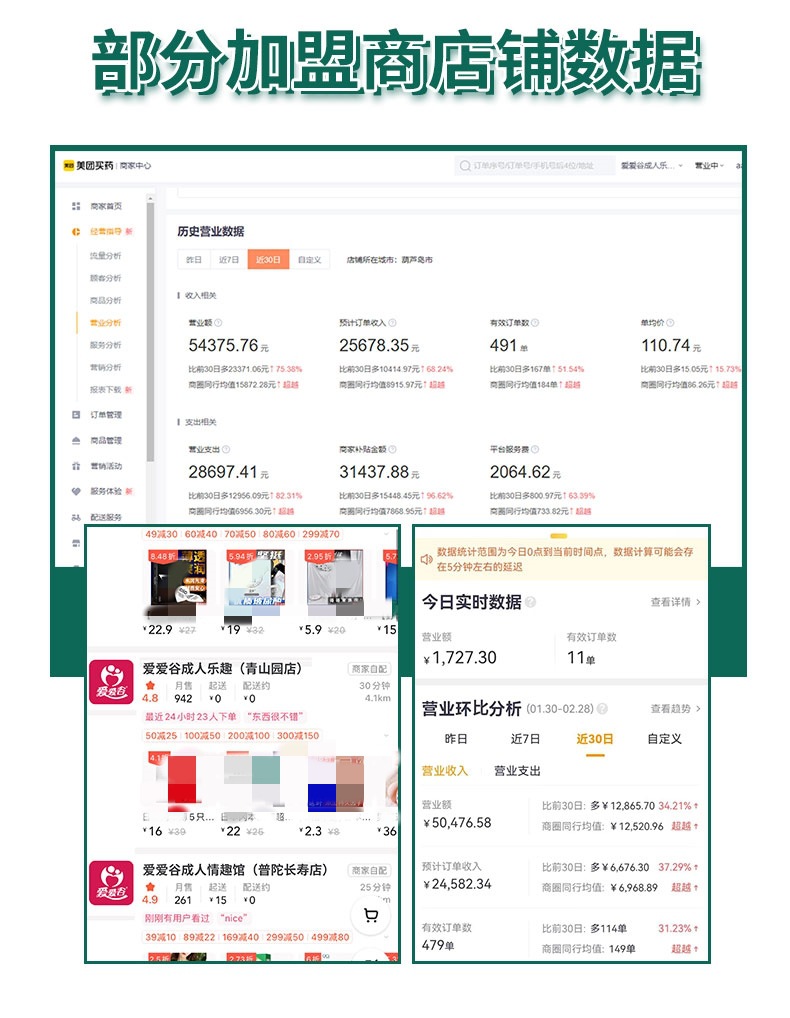Click the 营销活动 gift icon

(x=76, y=466)
